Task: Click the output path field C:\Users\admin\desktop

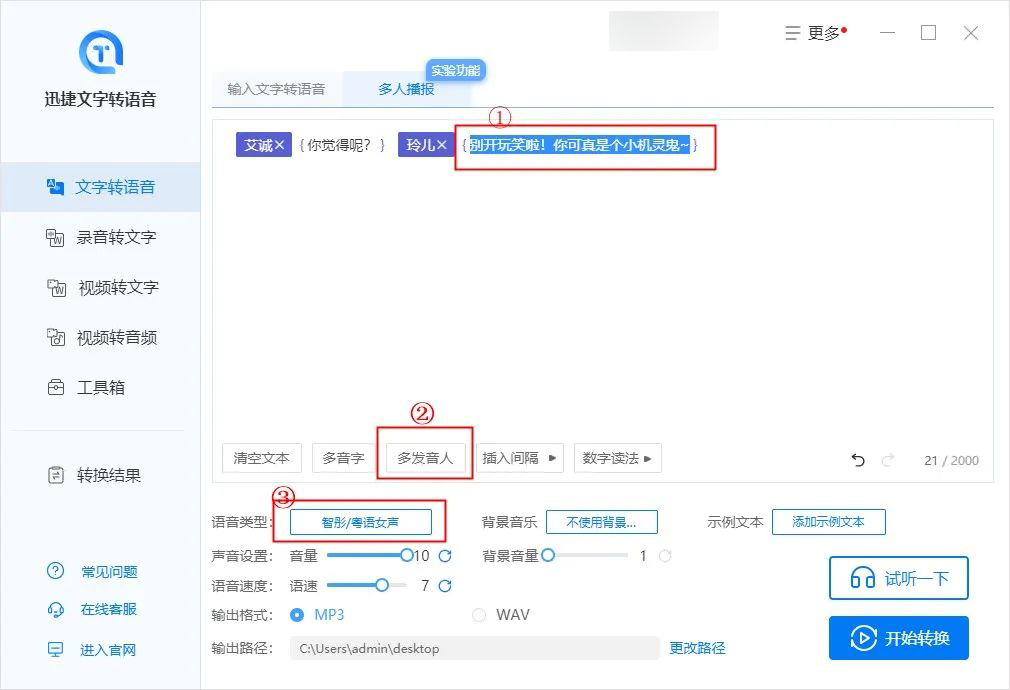Action: [x=475, y=648]
